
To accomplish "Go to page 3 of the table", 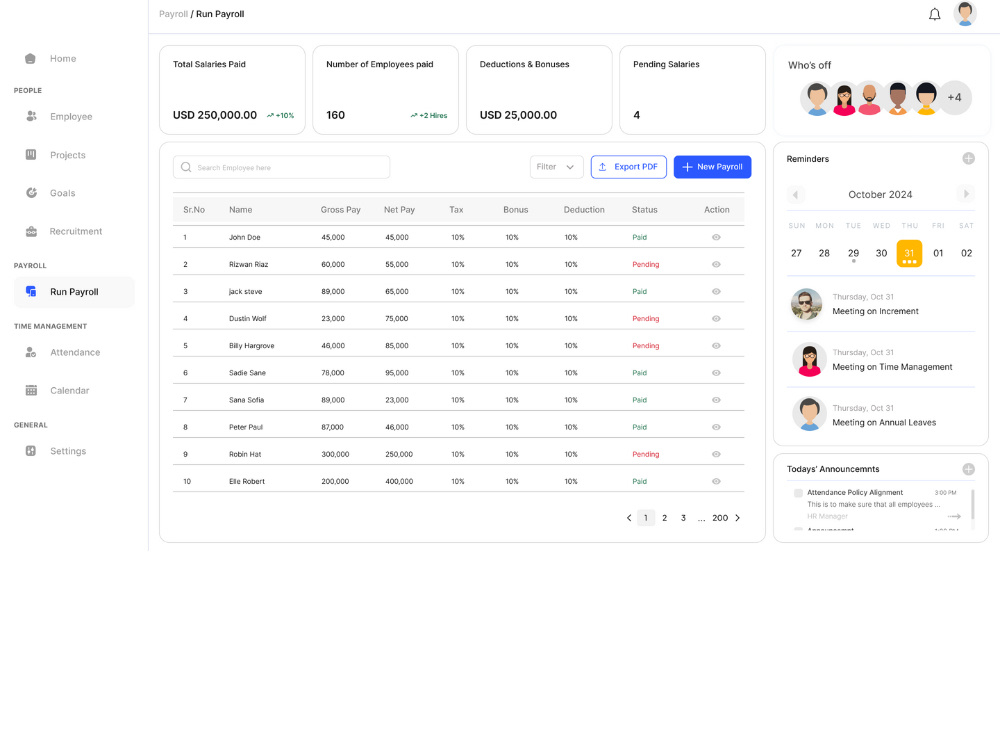I will click(x=683, y=518).
